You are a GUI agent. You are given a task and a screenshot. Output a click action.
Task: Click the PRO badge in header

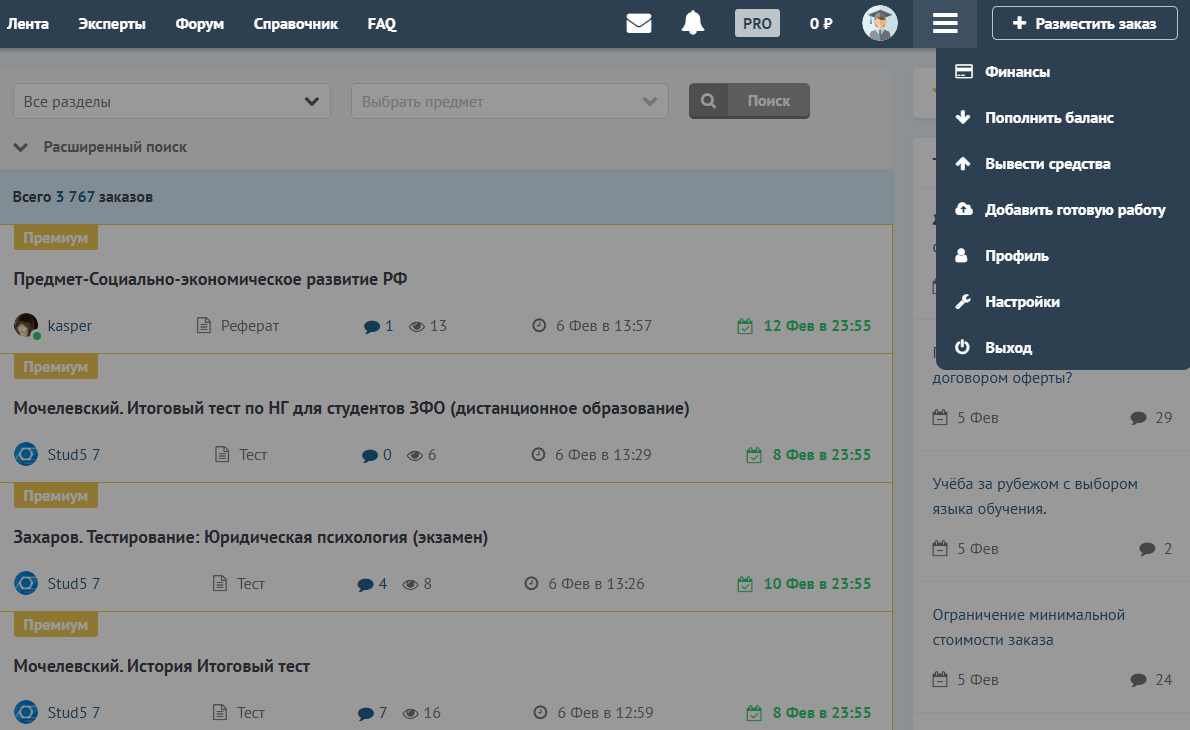(757, 24)
